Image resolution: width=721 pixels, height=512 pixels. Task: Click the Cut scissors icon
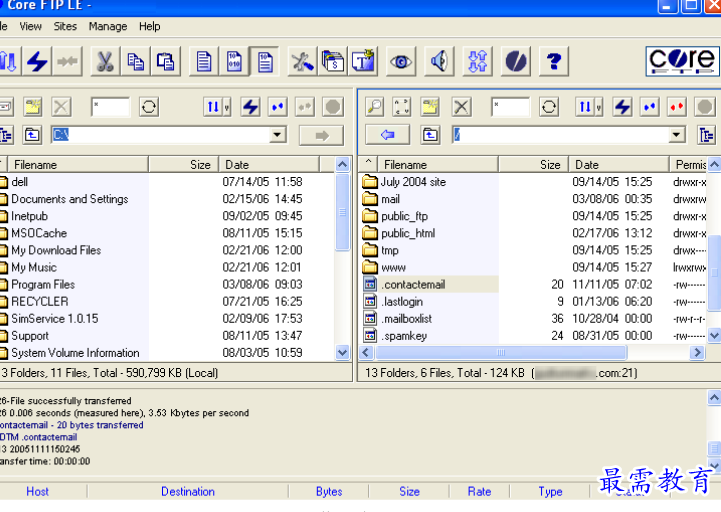[x=105, y=61]
